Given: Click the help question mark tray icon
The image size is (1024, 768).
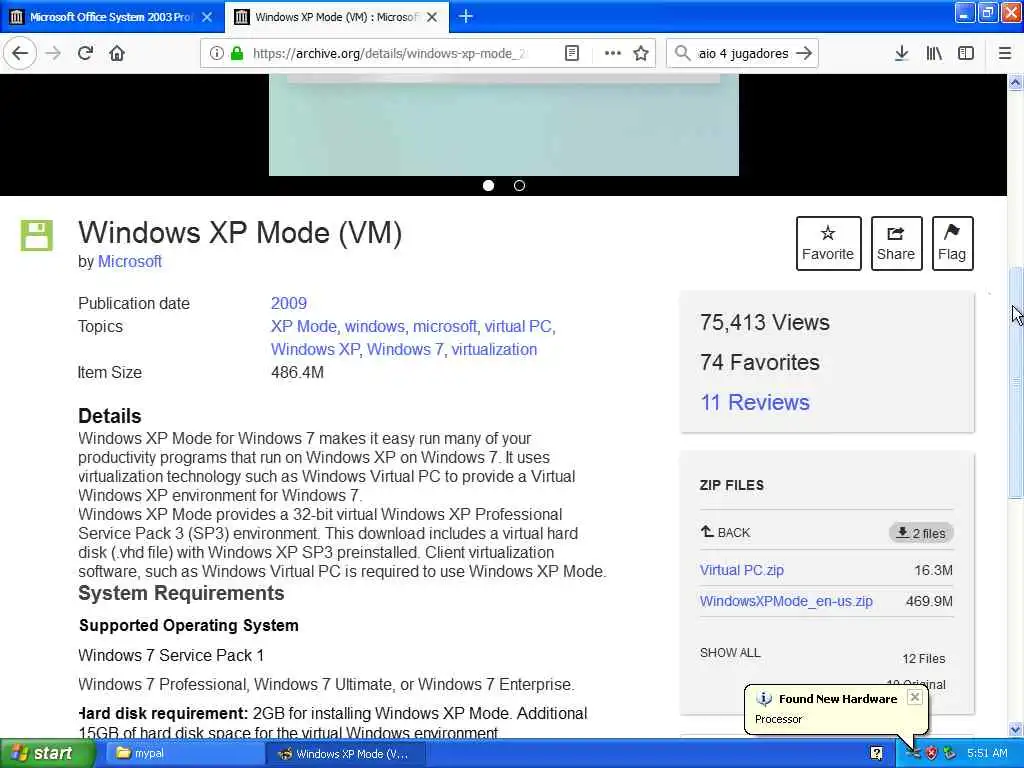Looking at the screenshot, I should [x=876, y=754].
